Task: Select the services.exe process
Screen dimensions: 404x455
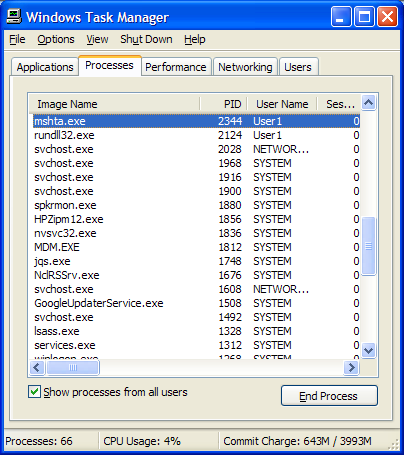Action: coord(196,345)
